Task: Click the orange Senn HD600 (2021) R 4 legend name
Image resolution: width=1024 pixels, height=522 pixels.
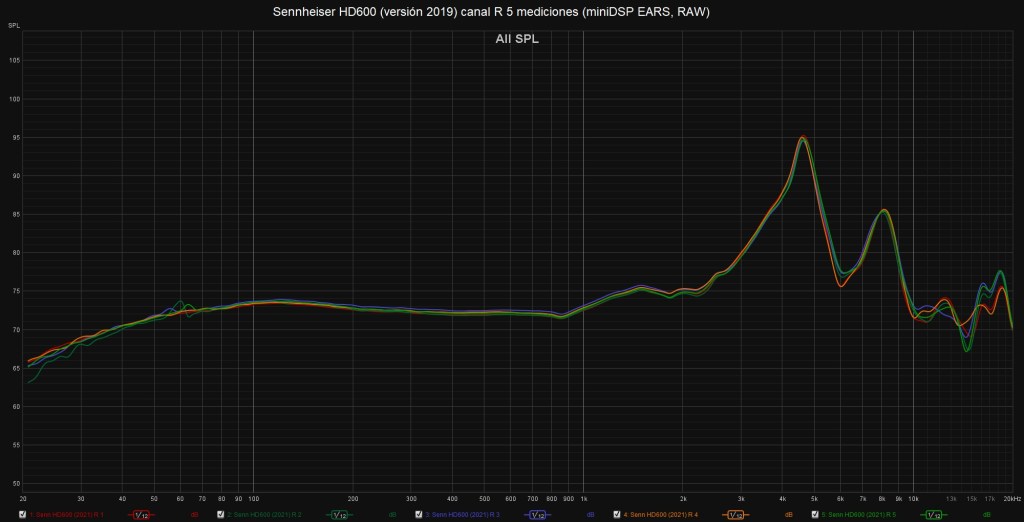Action: pos(662,515)
